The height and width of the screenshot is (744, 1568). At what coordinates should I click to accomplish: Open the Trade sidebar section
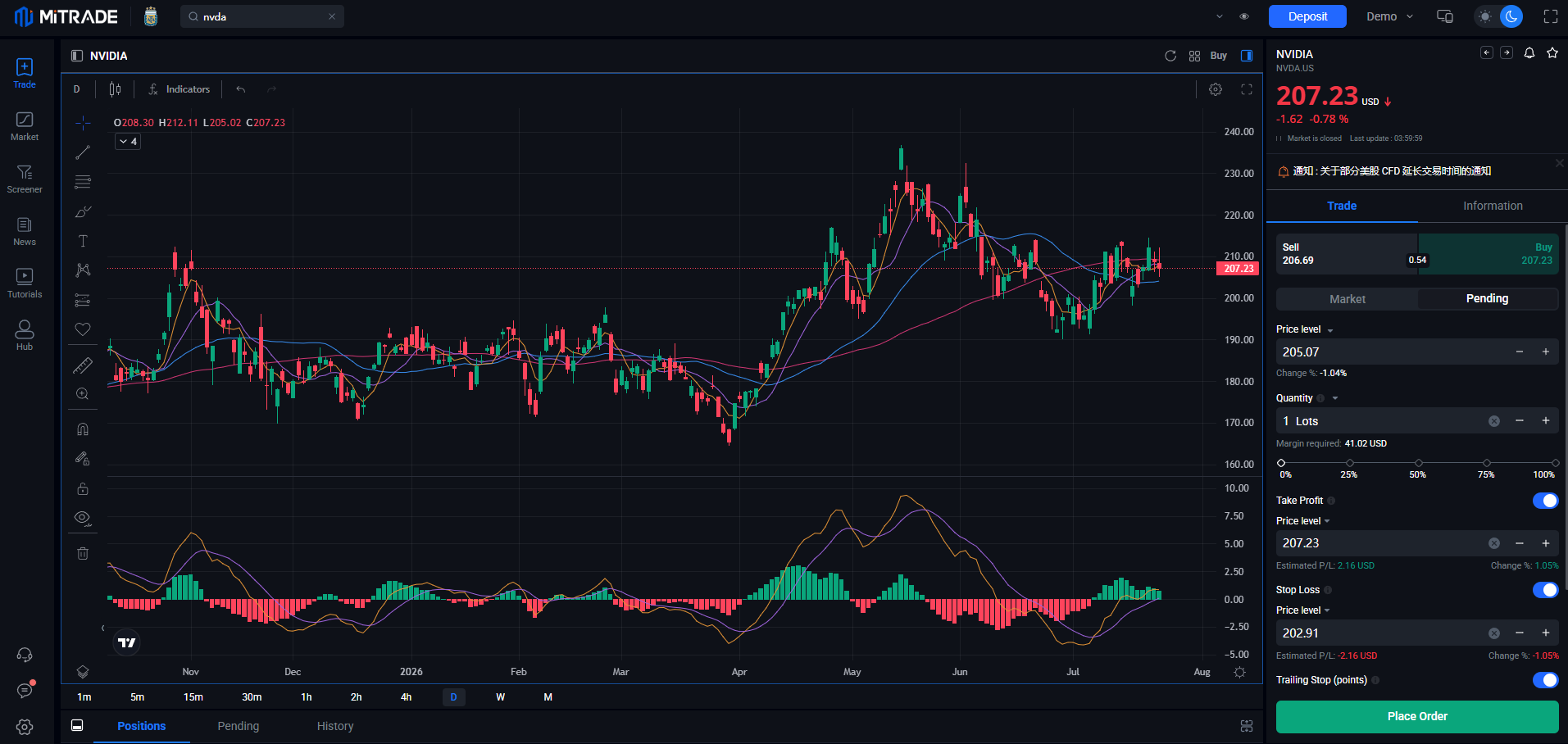pos(25,74)
